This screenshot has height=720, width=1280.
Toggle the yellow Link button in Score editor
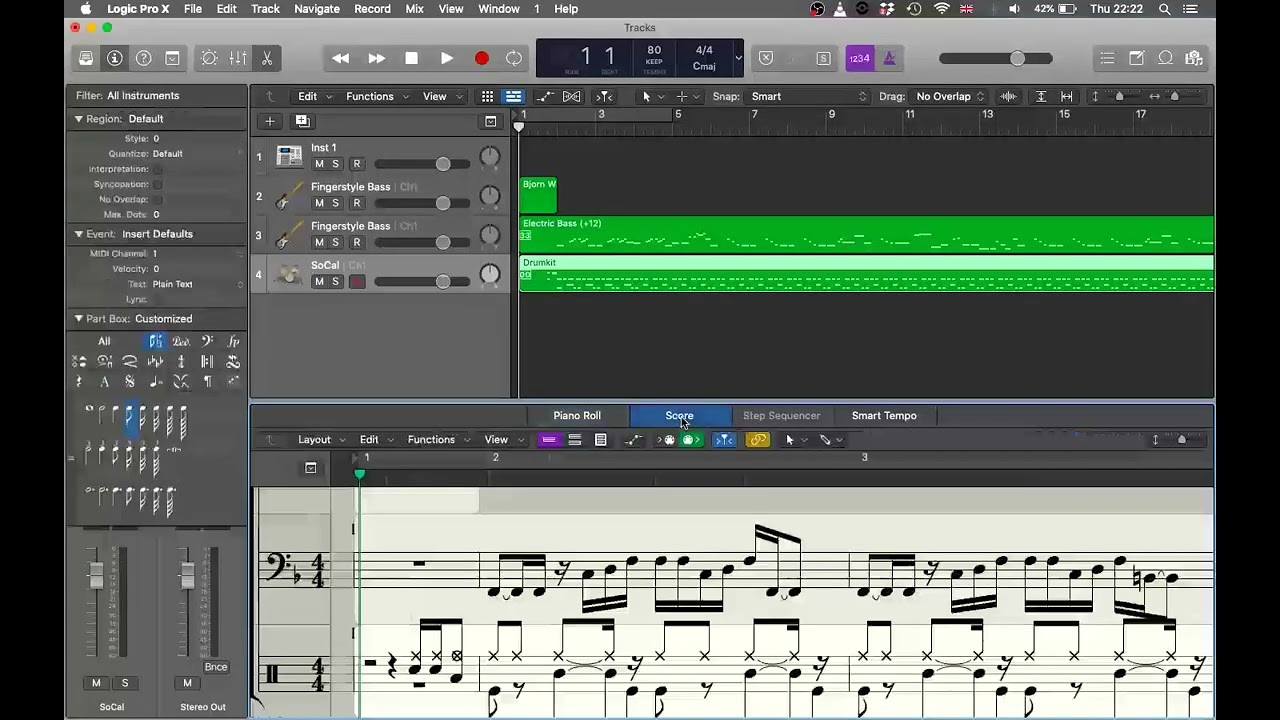758,439
